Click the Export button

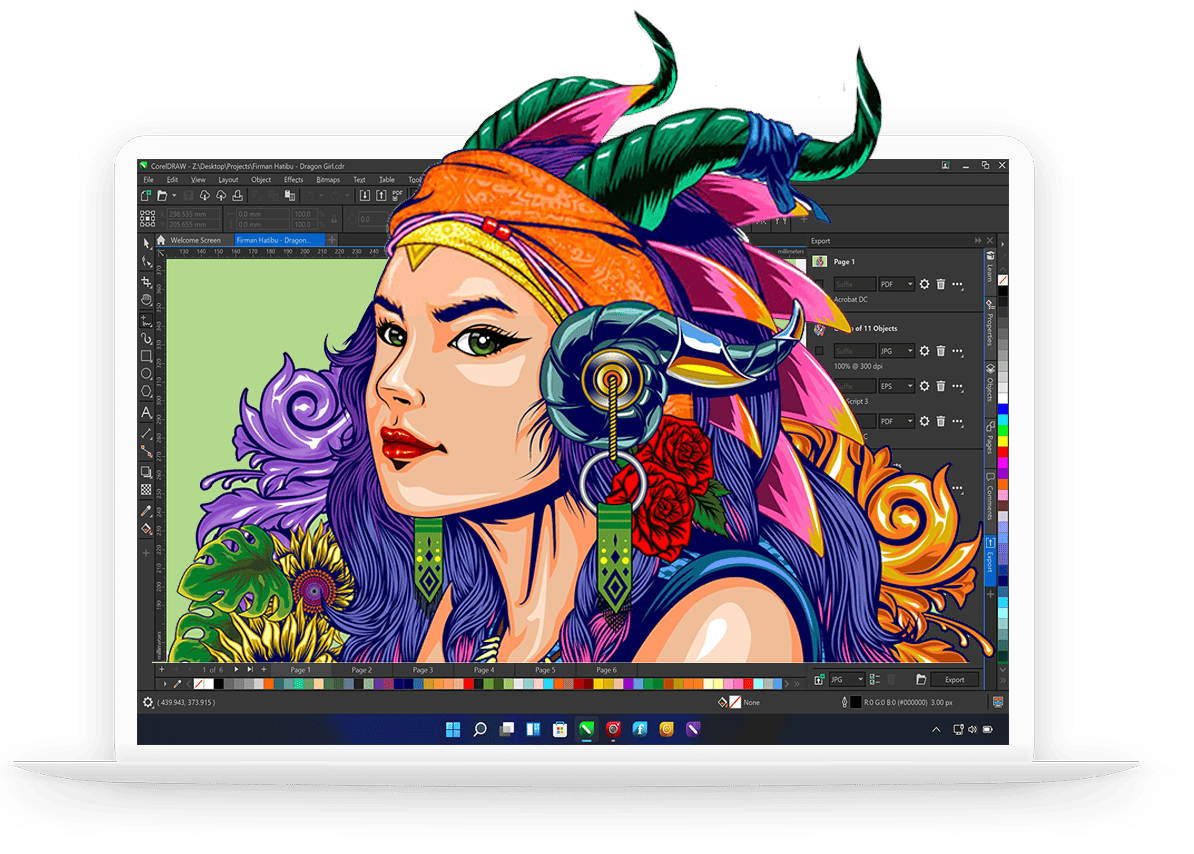click(954, 680)
